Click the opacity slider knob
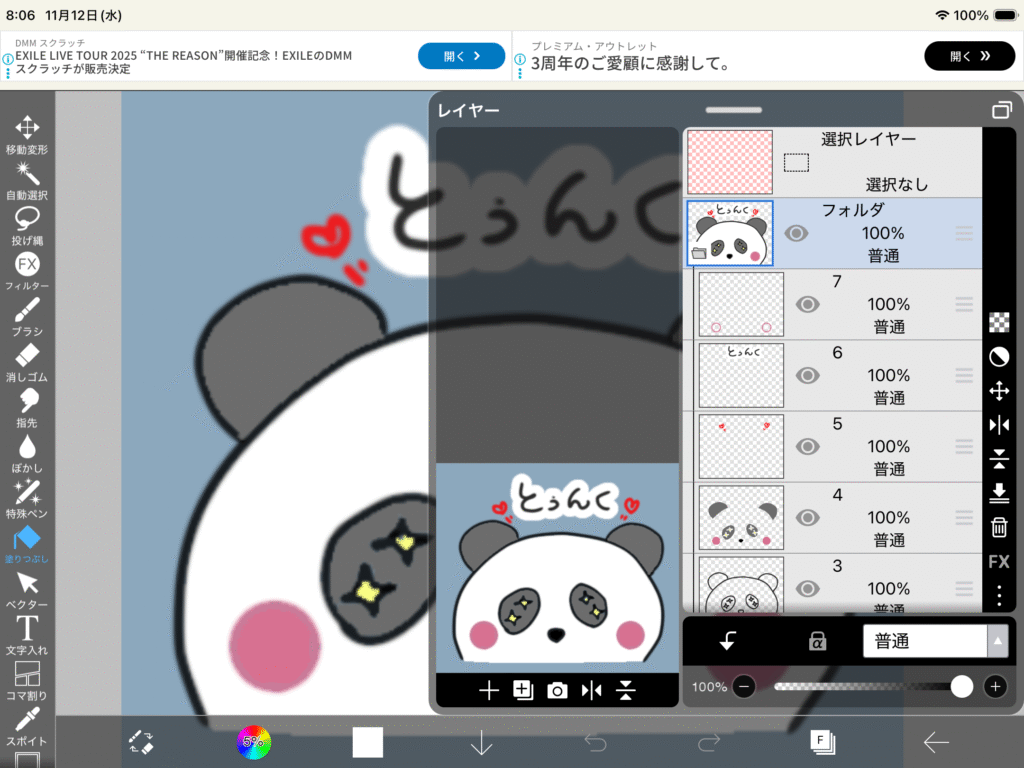 tap(961, 686)
